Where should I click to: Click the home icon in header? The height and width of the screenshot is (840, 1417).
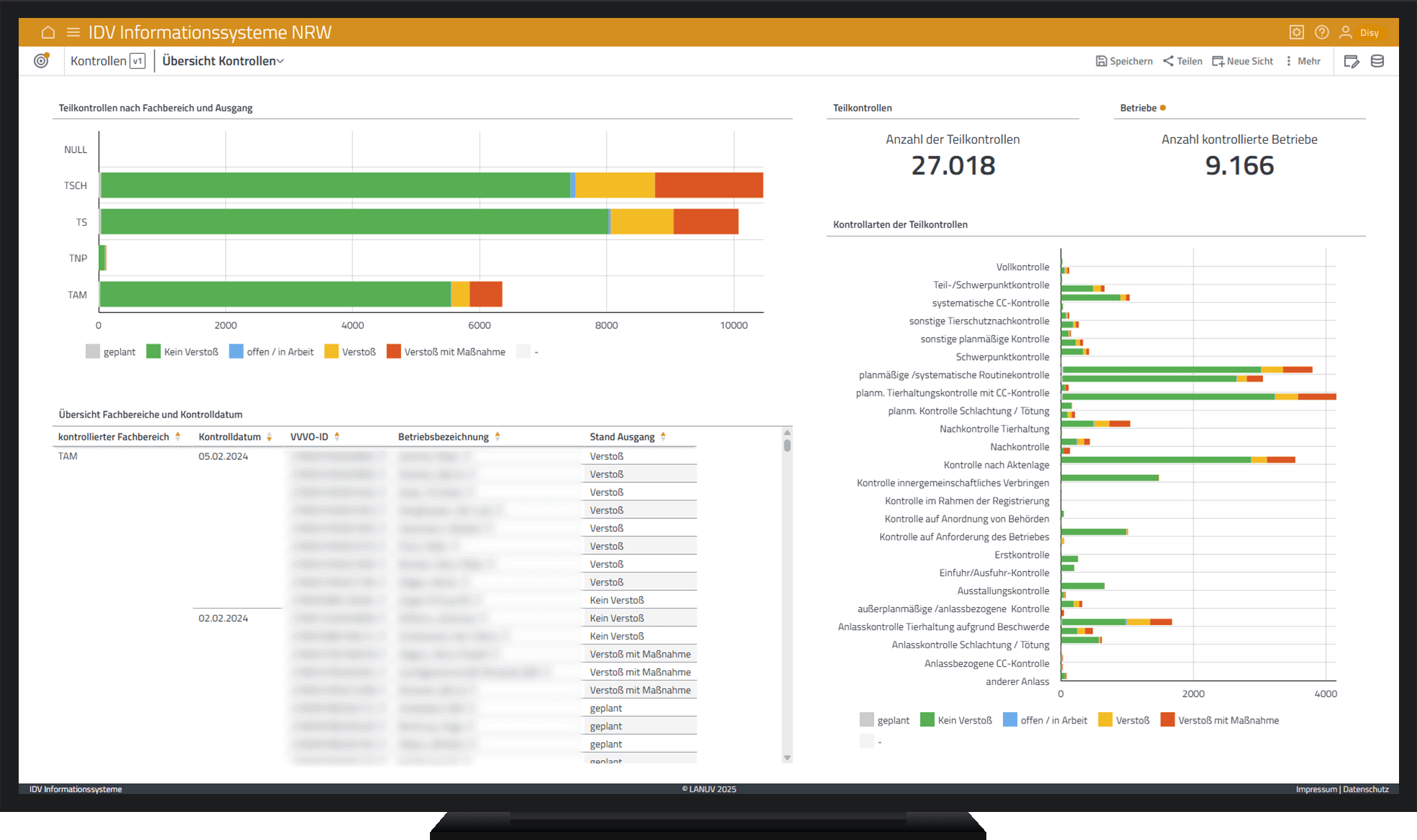tap(48, 32)
